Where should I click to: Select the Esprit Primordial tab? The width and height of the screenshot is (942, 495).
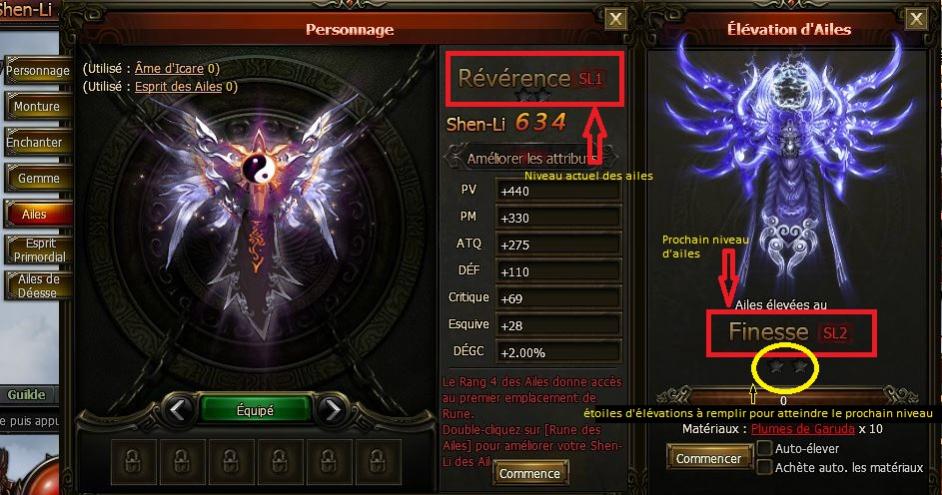coord(38,250)
